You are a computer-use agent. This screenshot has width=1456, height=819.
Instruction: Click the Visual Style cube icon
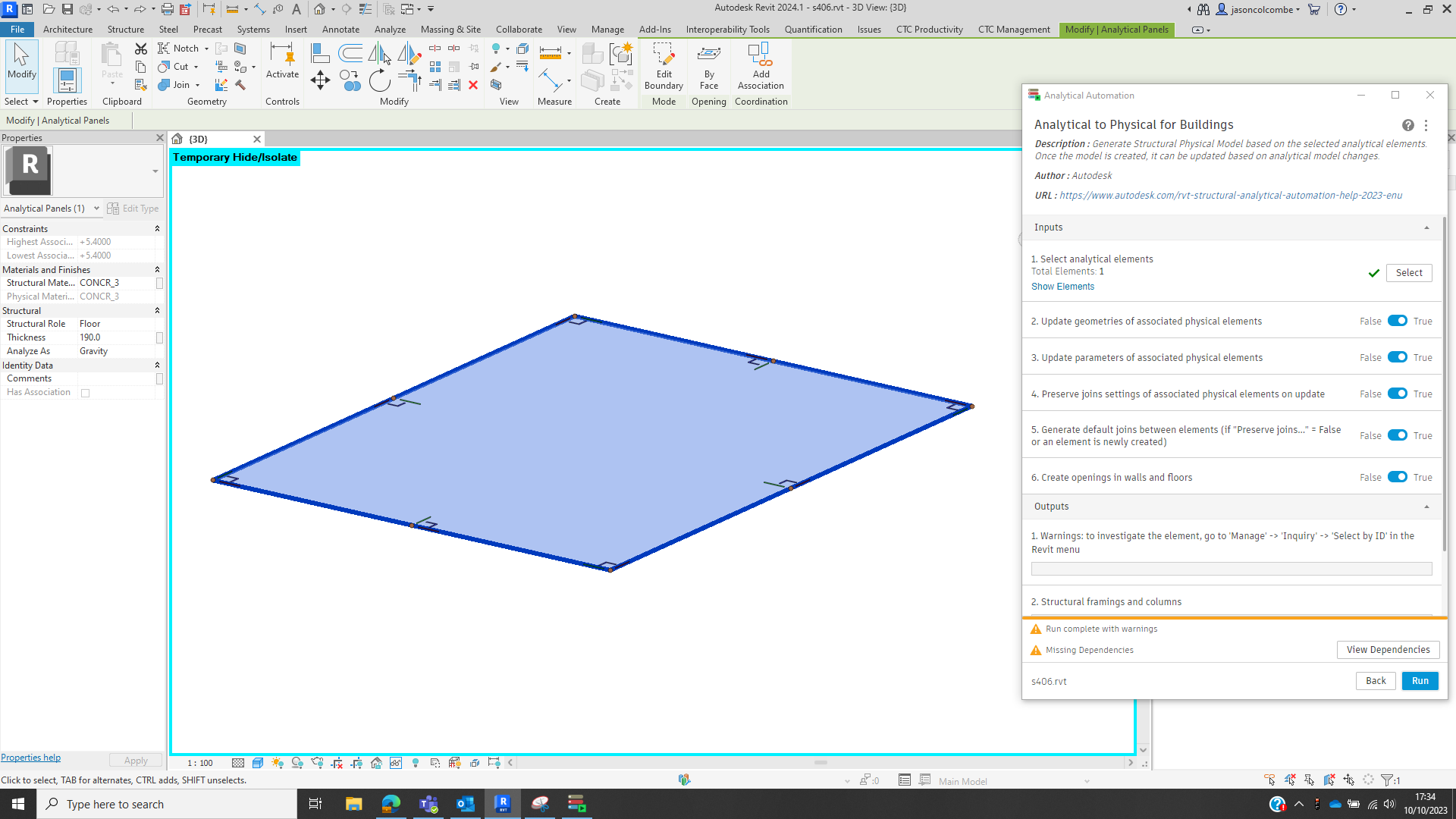[x=258, y=763]
